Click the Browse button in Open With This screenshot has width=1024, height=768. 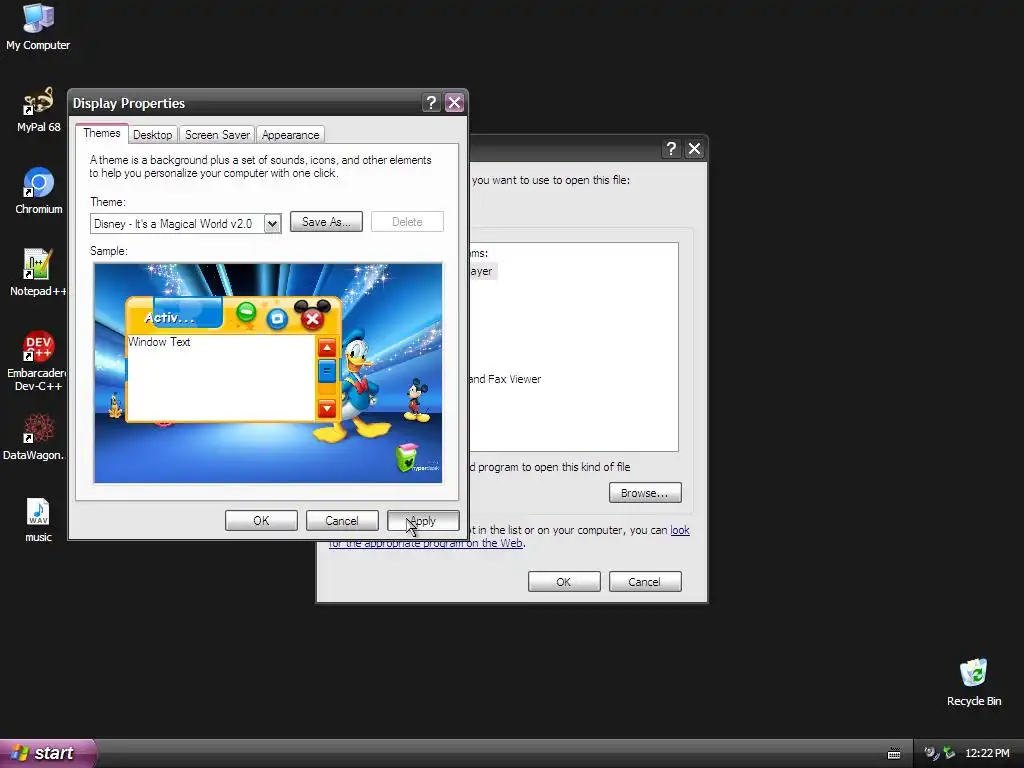pyautogui.click(x=645, y=492)
